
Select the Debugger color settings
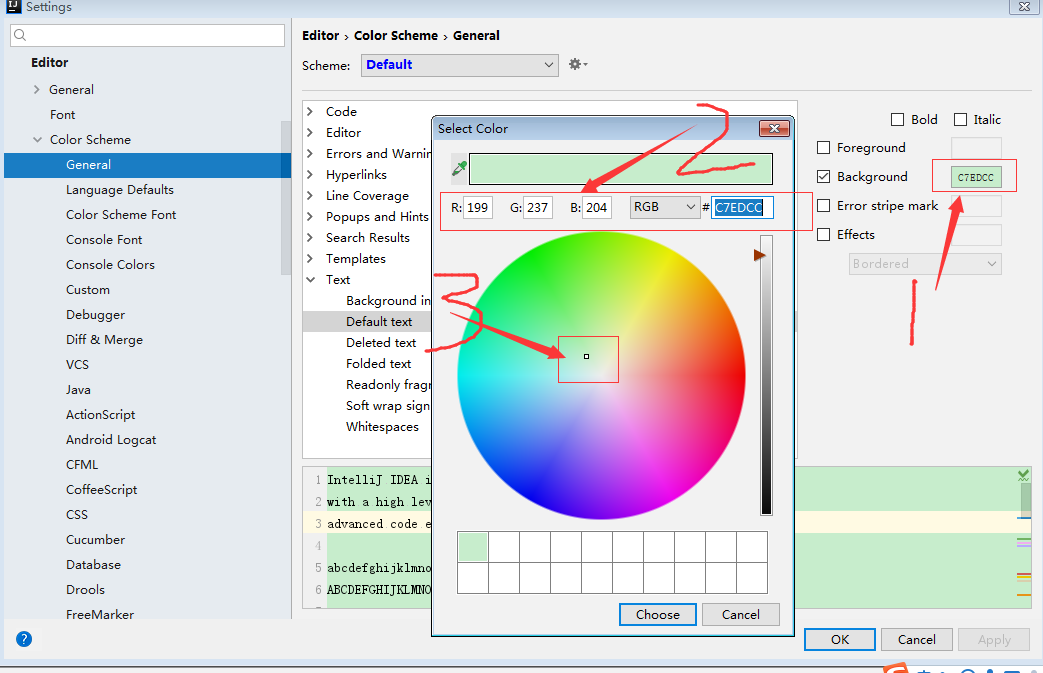tap(95, 315)
